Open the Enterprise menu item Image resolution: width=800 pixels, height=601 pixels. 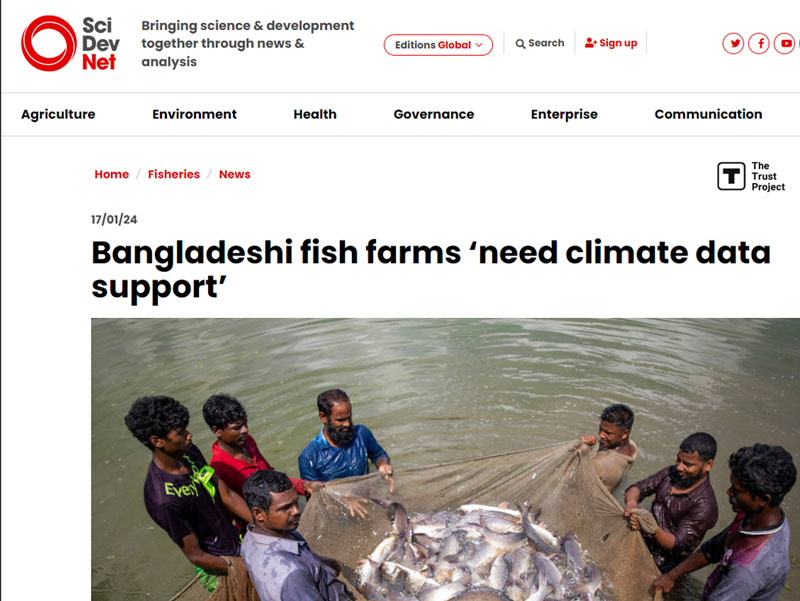coord(564,114)
